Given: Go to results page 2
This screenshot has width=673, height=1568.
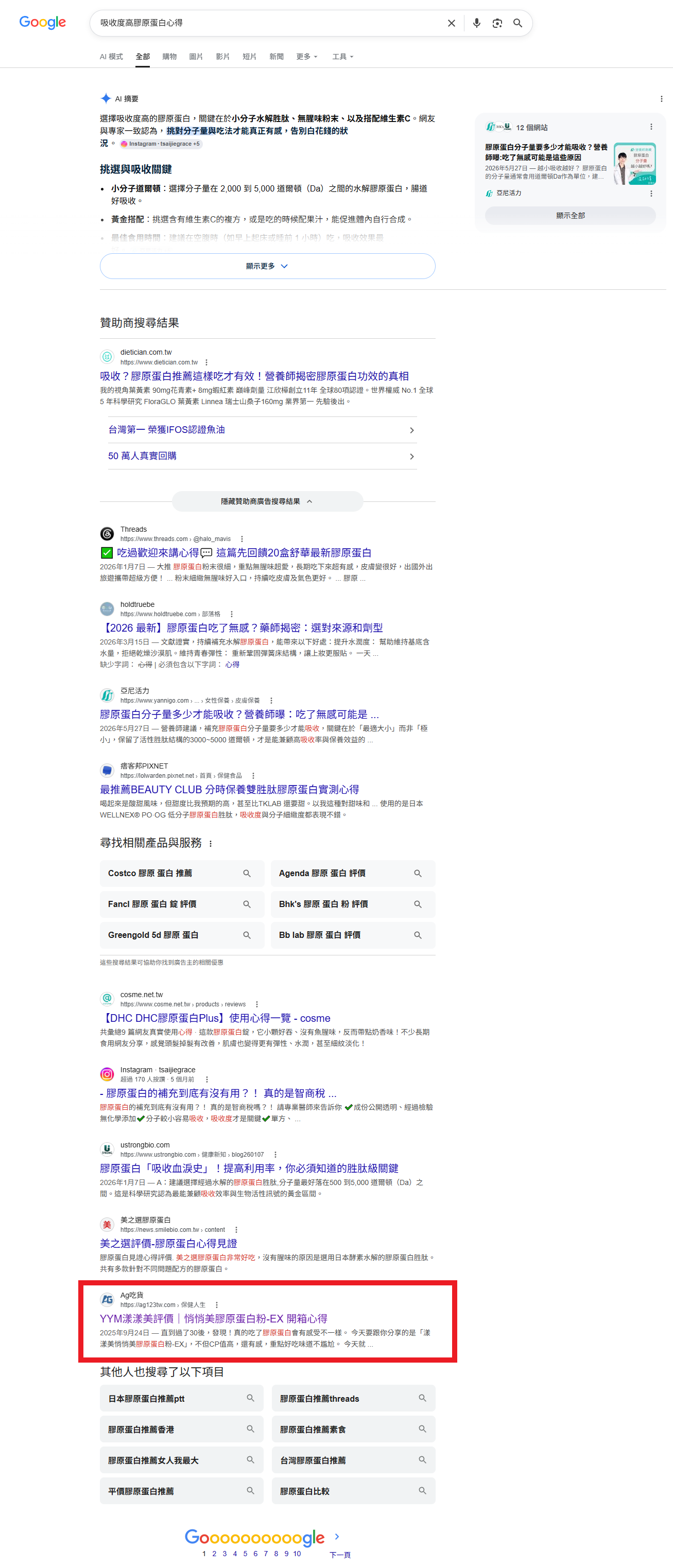Looking at the screenshot, I should (x=214, y=1554).
